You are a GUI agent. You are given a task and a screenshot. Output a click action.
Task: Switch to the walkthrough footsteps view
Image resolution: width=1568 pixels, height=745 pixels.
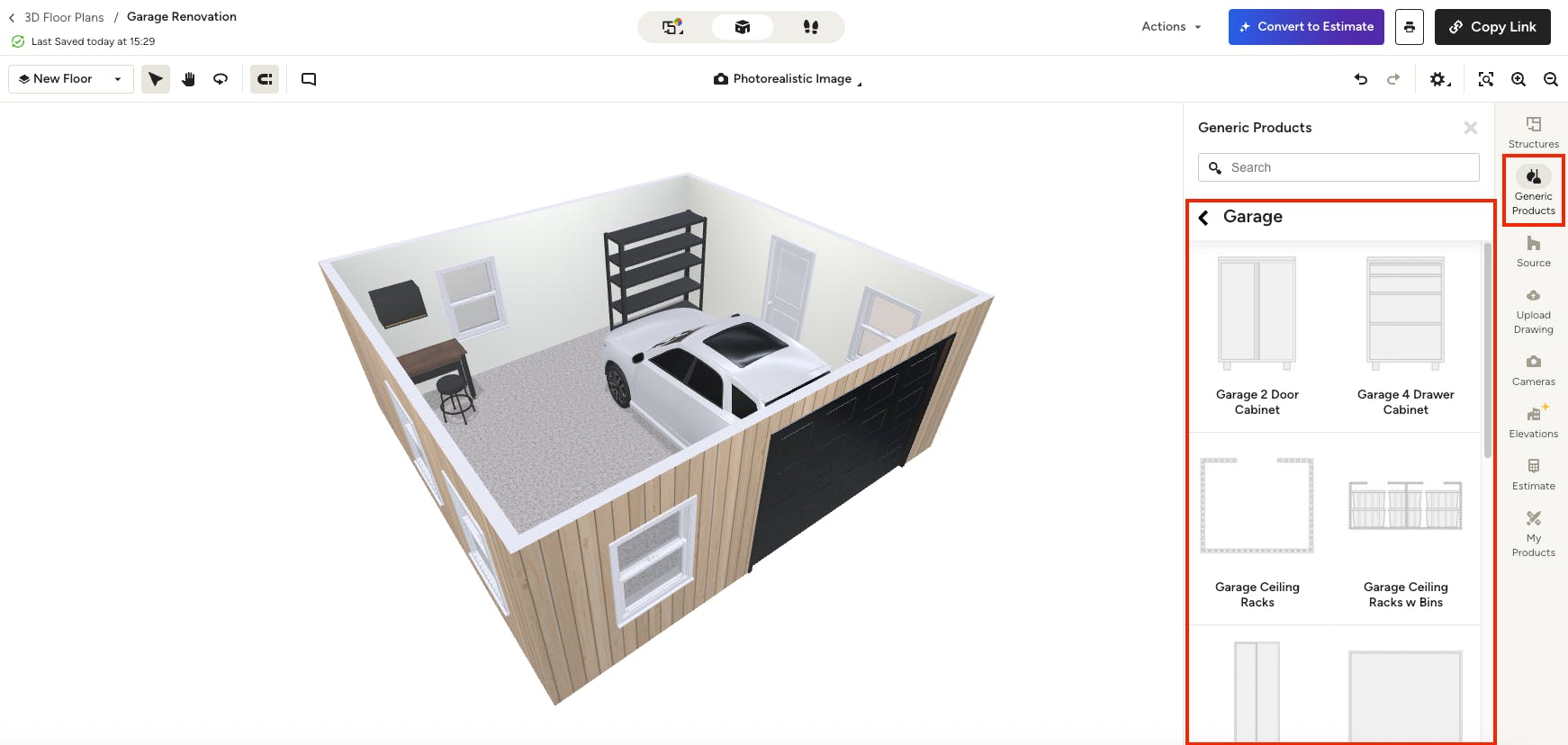811,27
